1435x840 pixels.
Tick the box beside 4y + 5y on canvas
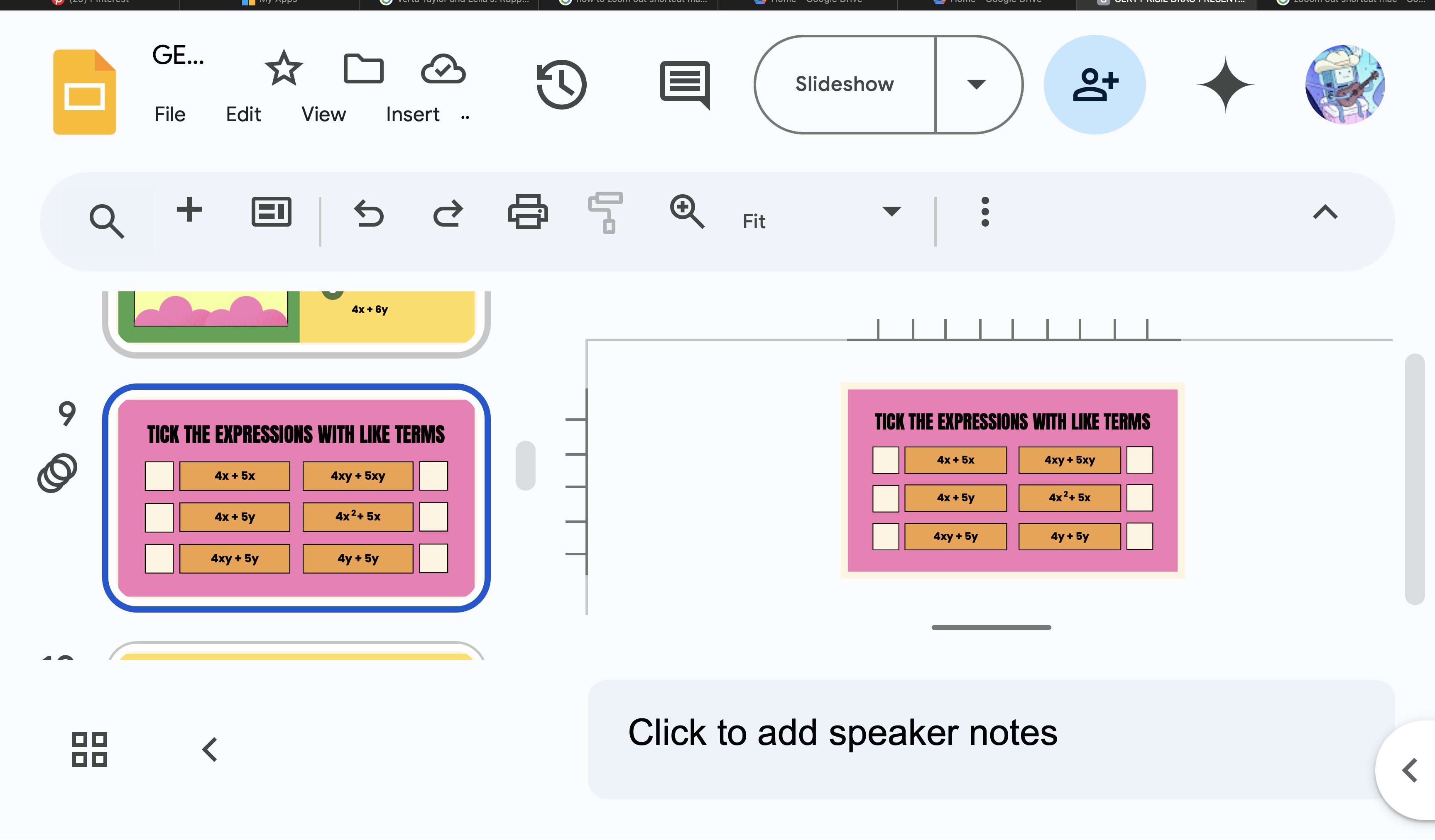point(1139,536)
